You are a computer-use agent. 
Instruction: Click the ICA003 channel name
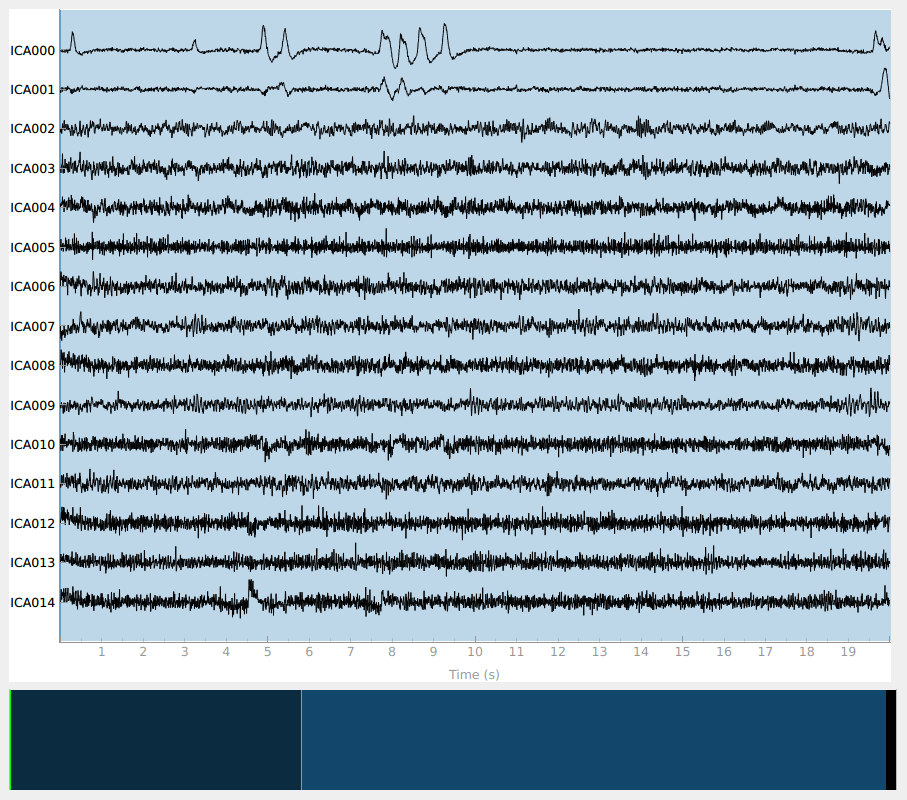click(x=32, y=168)
